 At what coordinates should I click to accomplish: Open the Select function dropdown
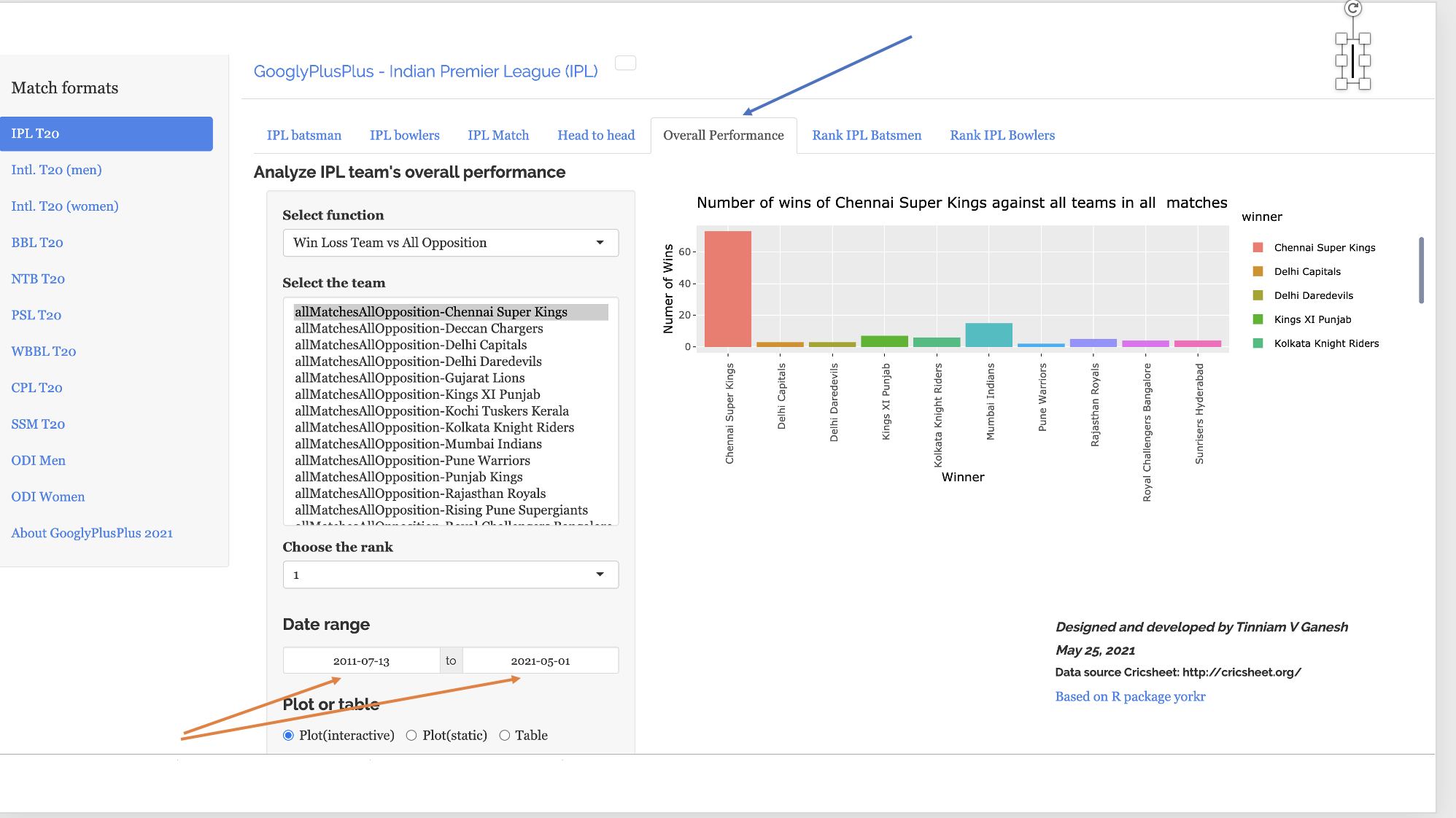tap(450, 243)
